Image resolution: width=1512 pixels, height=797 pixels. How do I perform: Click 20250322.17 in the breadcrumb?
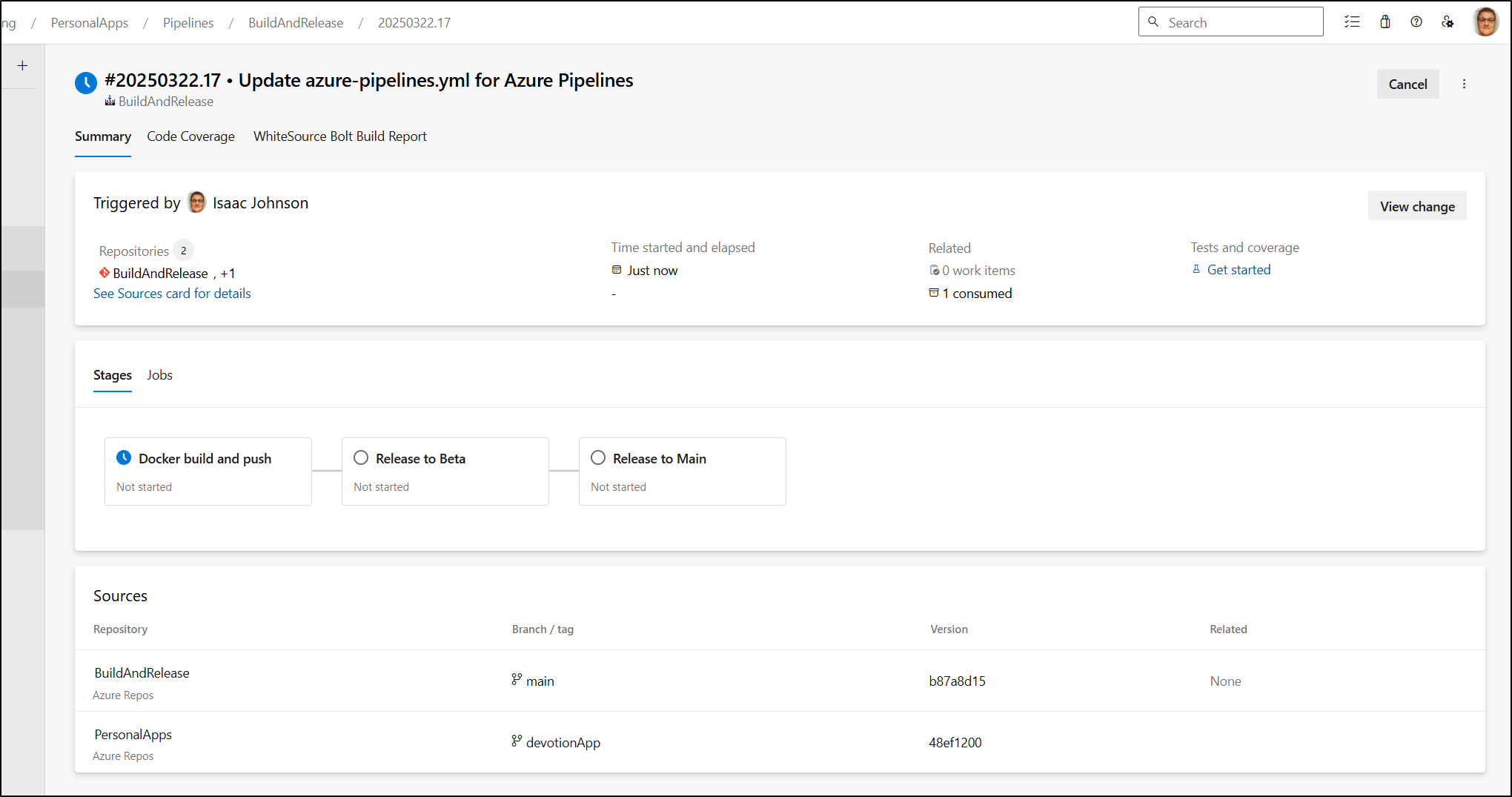click(414, 23)
